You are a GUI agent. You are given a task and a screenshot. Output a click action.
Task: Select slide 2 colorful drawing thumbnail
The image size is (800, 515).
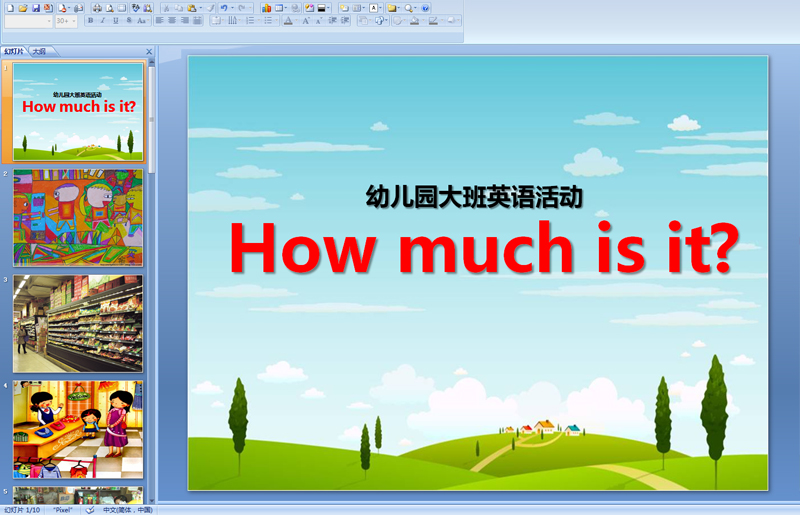(x=78, y=218)
